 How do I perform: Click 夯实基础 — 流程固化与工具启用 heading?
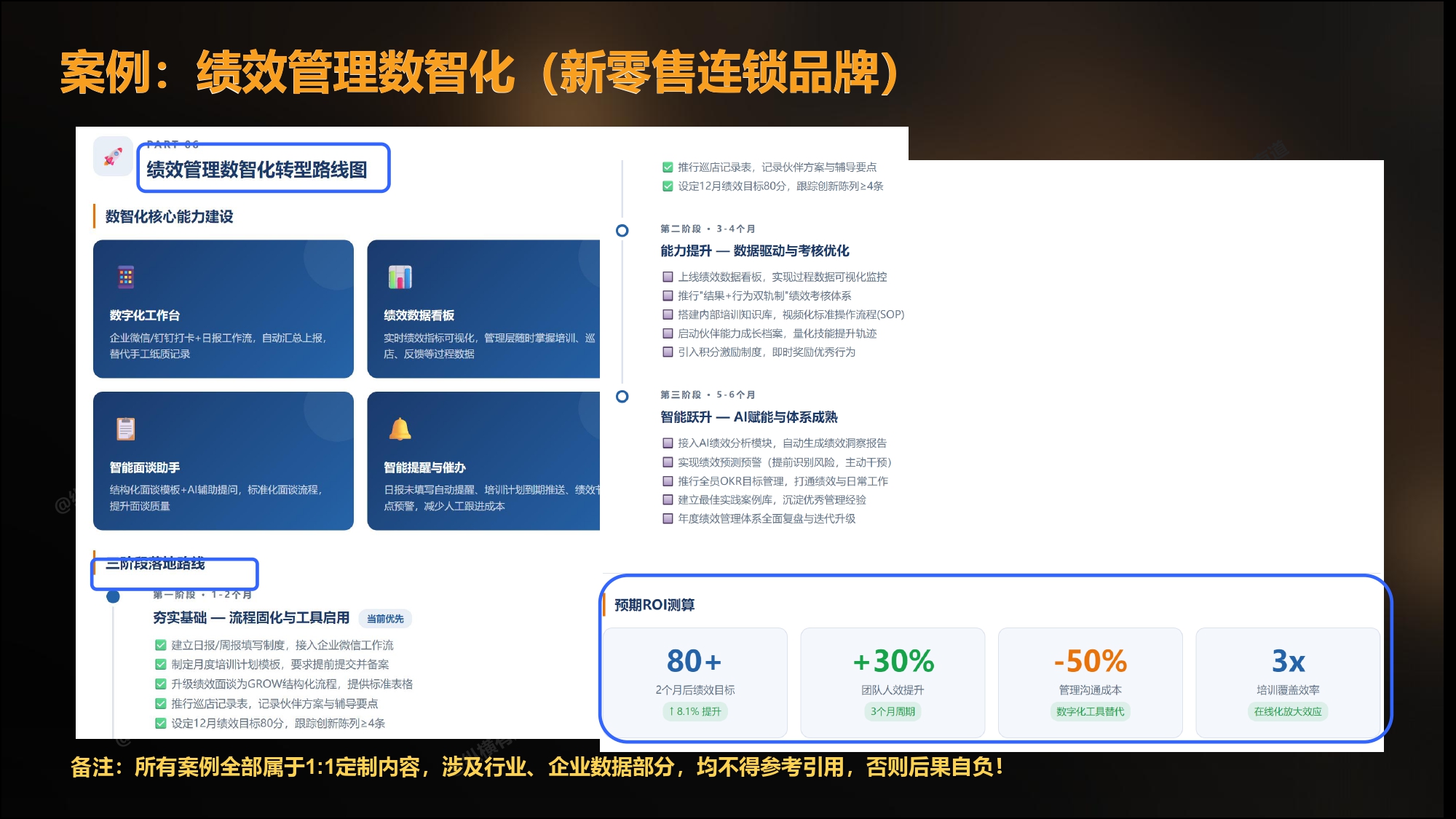tap(251, 617)
